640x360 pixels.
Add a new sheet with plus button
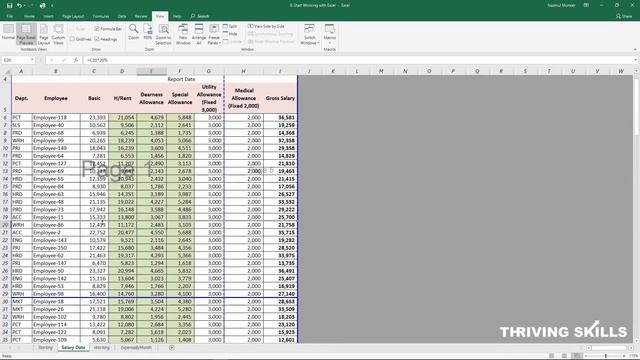(x=171, y=348)
